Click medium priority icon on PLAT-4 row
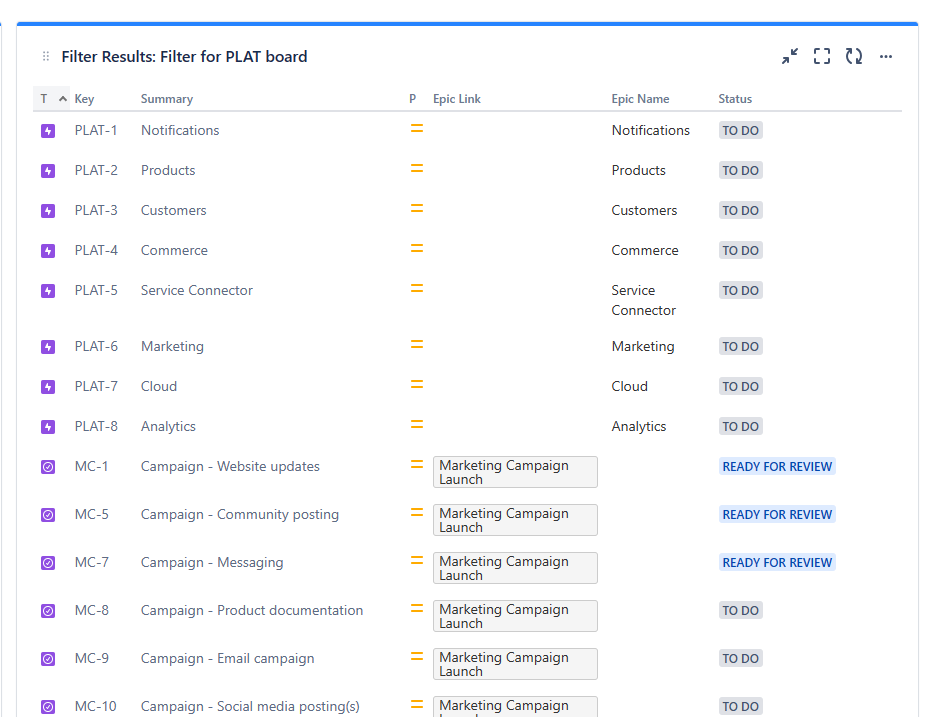 [417, 248]
